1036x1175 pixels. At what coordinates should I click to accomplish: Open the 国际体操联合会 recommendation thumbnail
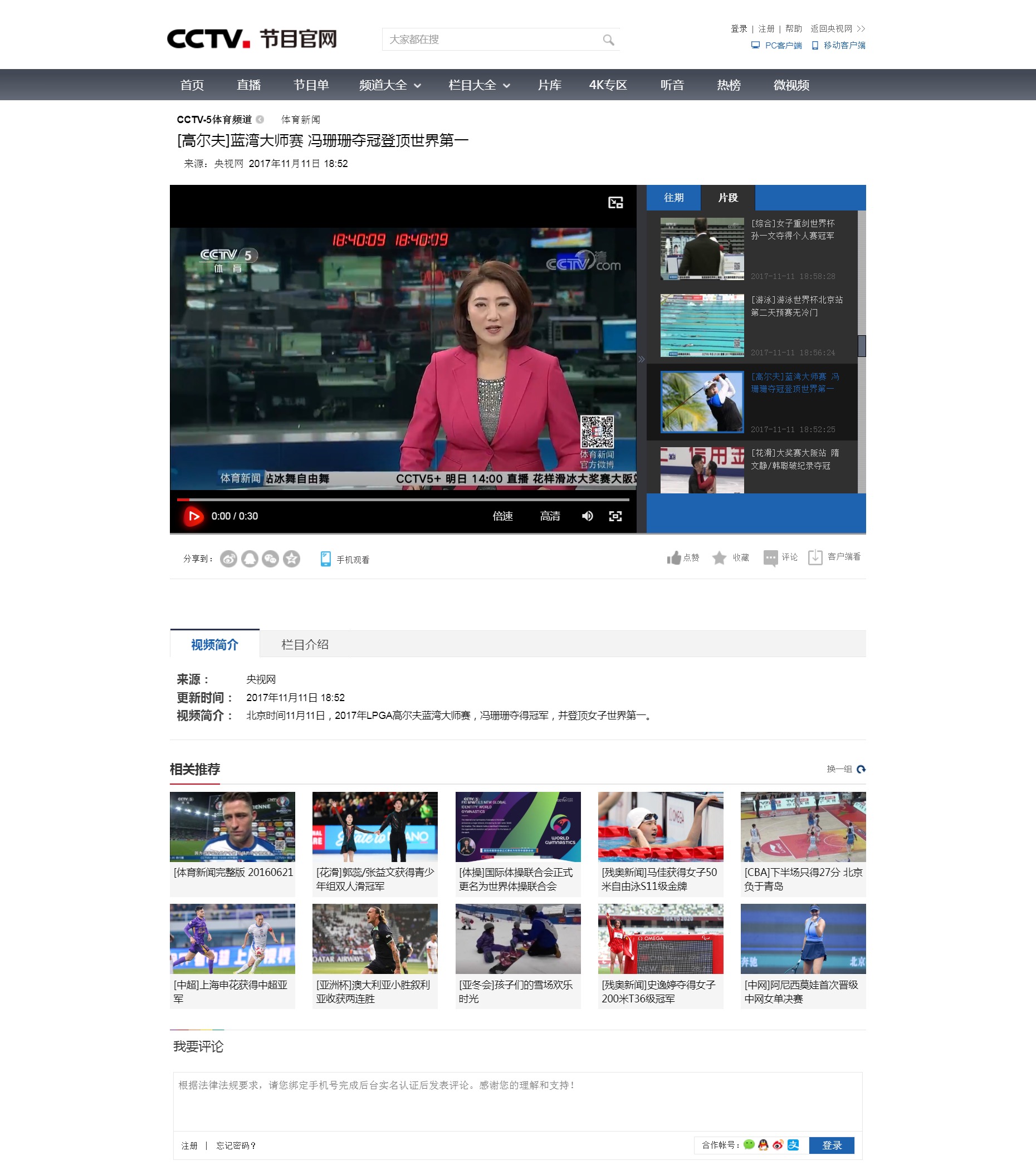[518, 826]
